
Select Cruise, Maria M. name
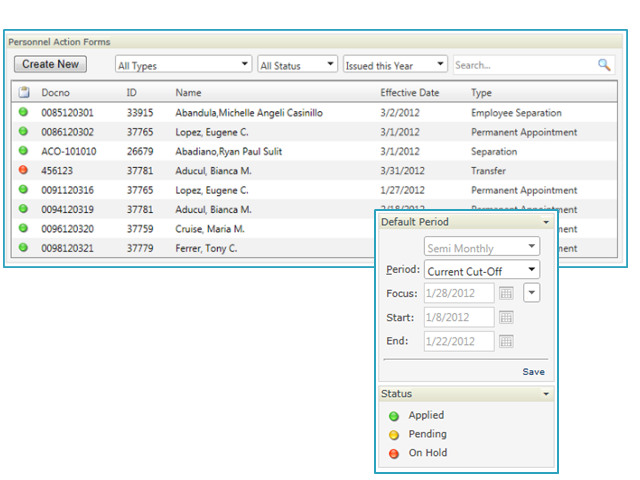(210, 229)
